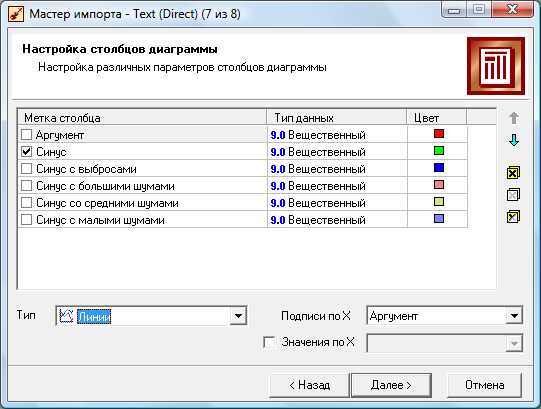Select the Синус со средними шумами label
Screen dimensions: 541x409
(107, 203)
